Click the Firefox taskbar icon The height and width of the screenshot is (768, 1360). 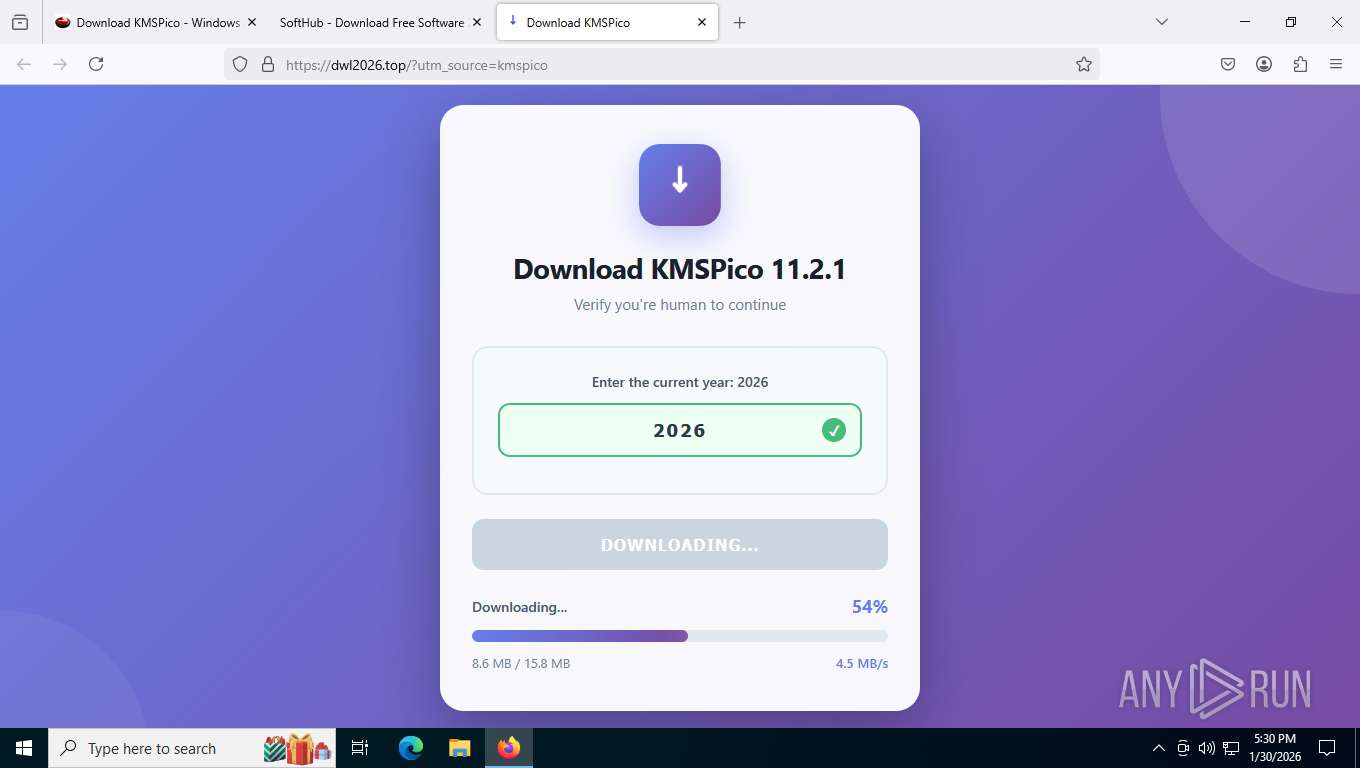(x=508, y=748)
